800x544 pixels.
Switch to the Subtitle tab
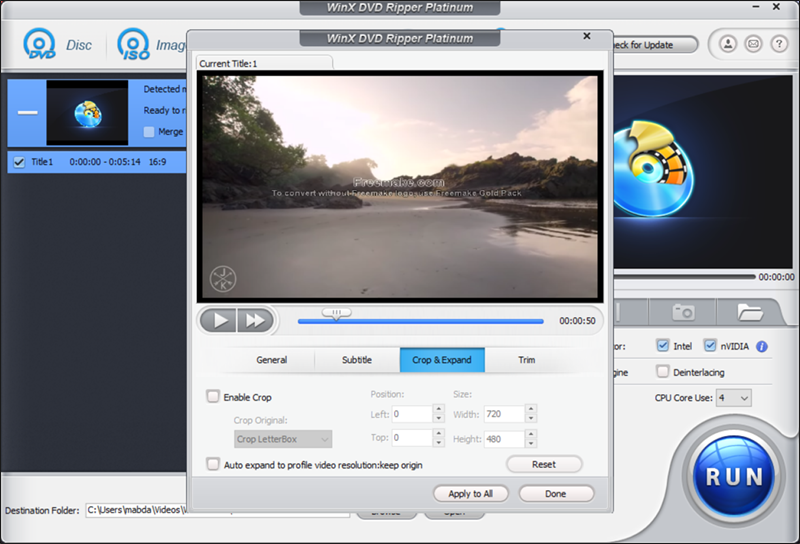pyautogui.click(x=357, y=360)
